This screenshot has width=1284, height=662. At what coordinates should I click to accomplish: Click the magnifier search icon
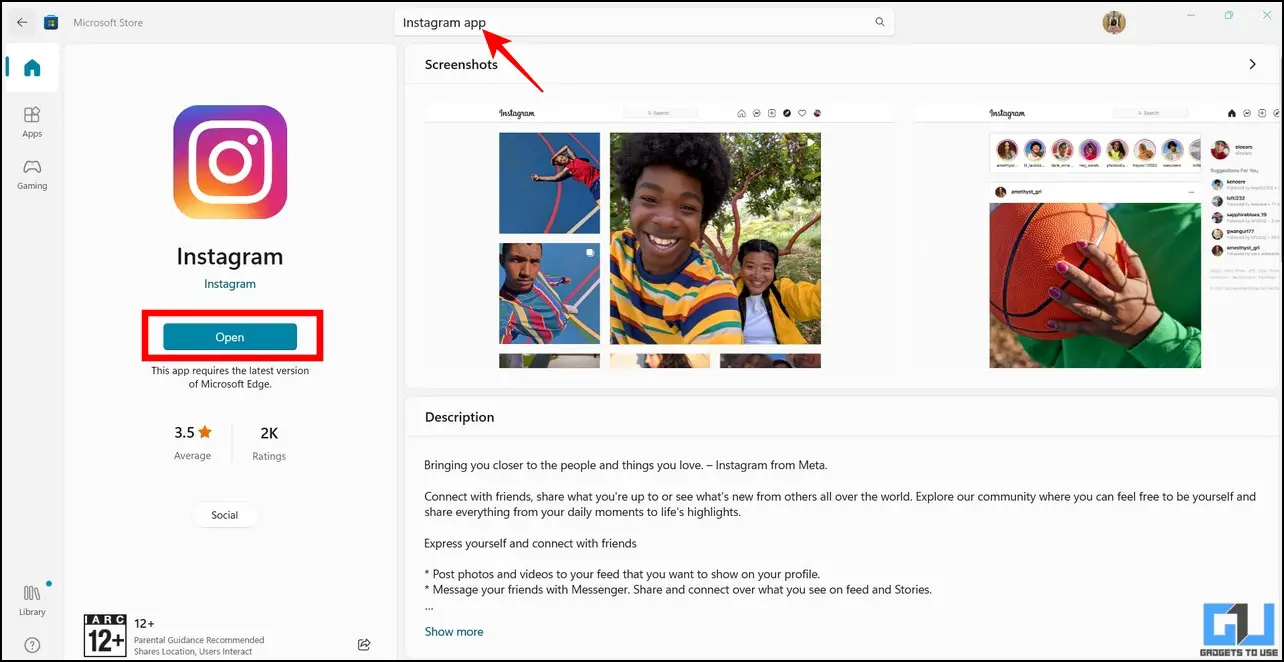pos(880,22)
